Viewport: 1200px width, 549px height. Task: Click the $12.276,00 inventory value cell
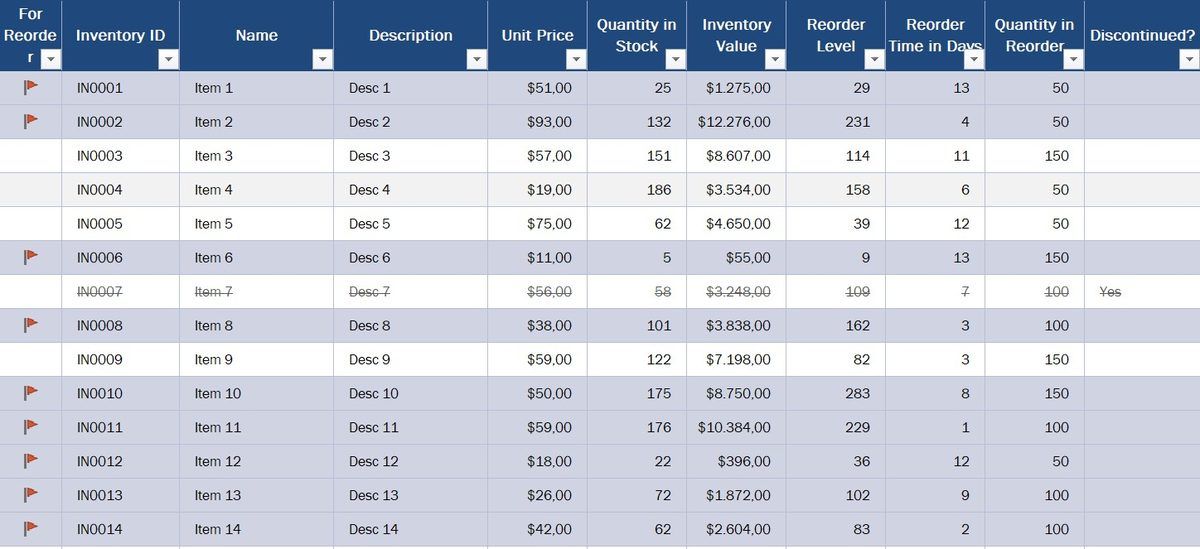point(735,122)
